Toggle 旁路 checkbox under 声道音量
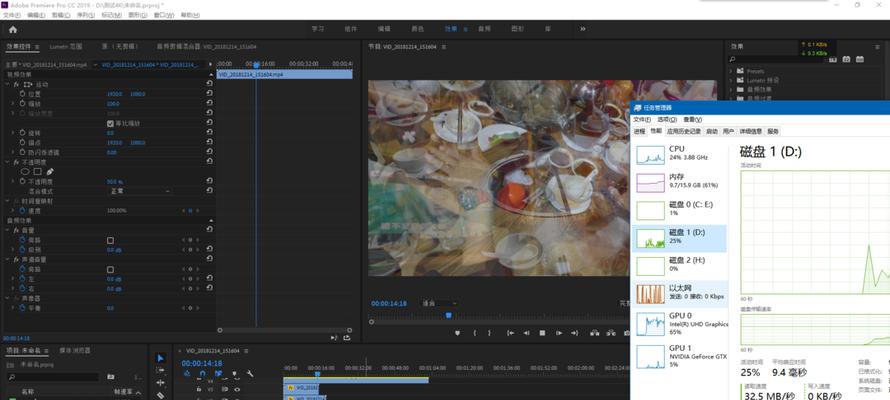Viewport: 890px width, 400px height. point(110,270)
